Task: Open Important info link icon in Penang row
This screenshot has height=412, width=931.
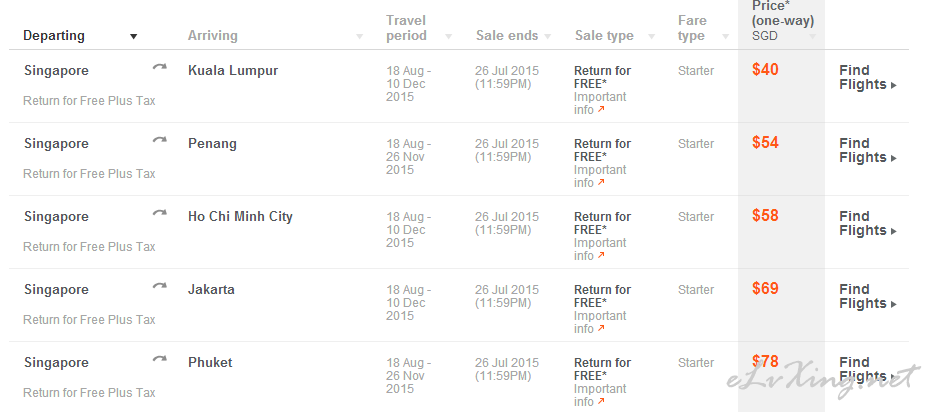Action: (x=601, y=183)
